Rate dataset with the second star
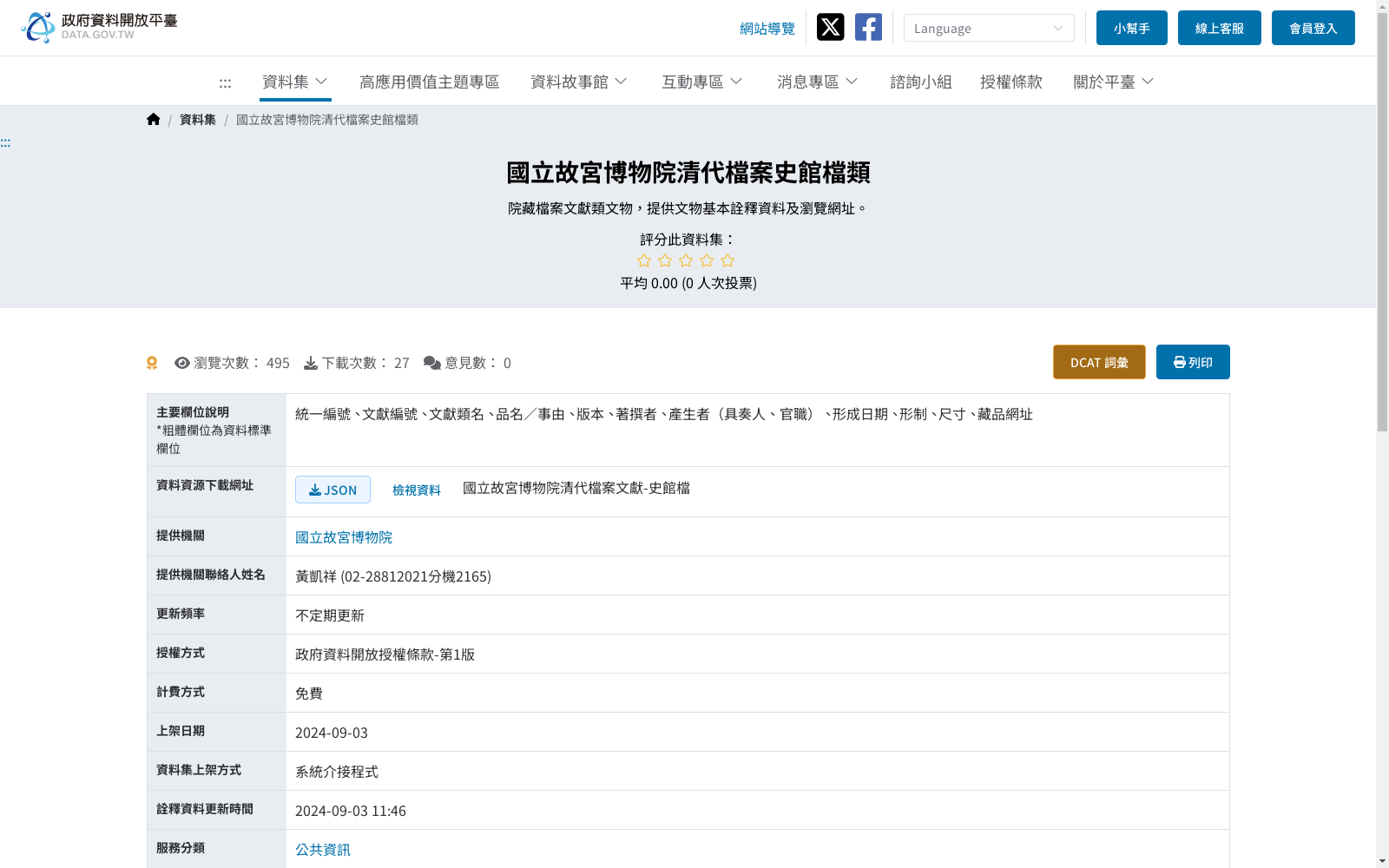 [x=665, y=260]
